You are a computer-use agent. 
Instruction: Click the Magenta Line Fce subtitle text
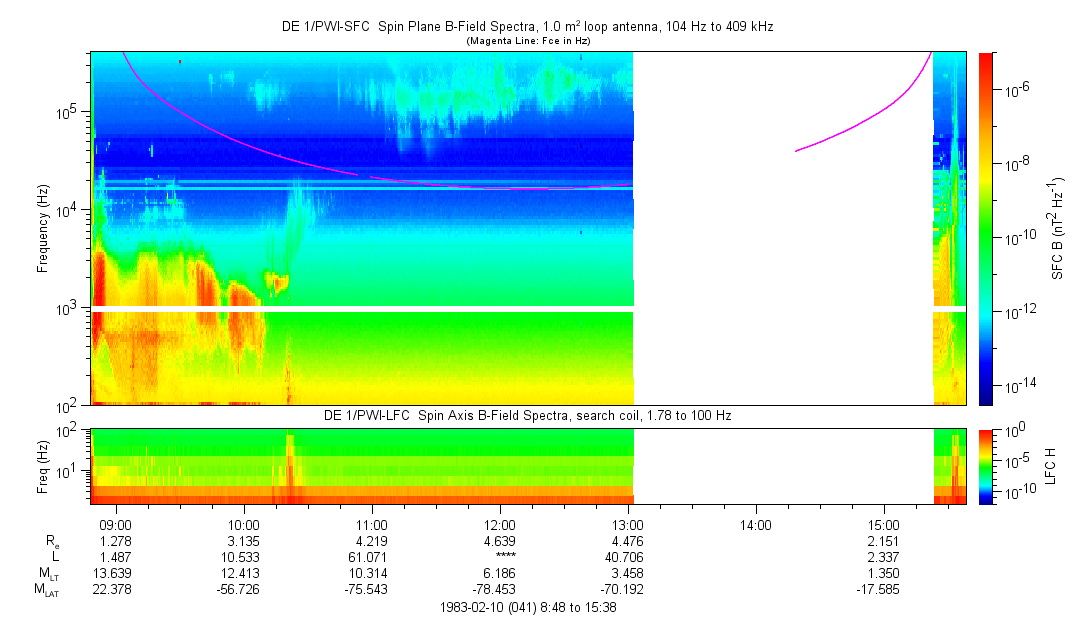point(527,41)
